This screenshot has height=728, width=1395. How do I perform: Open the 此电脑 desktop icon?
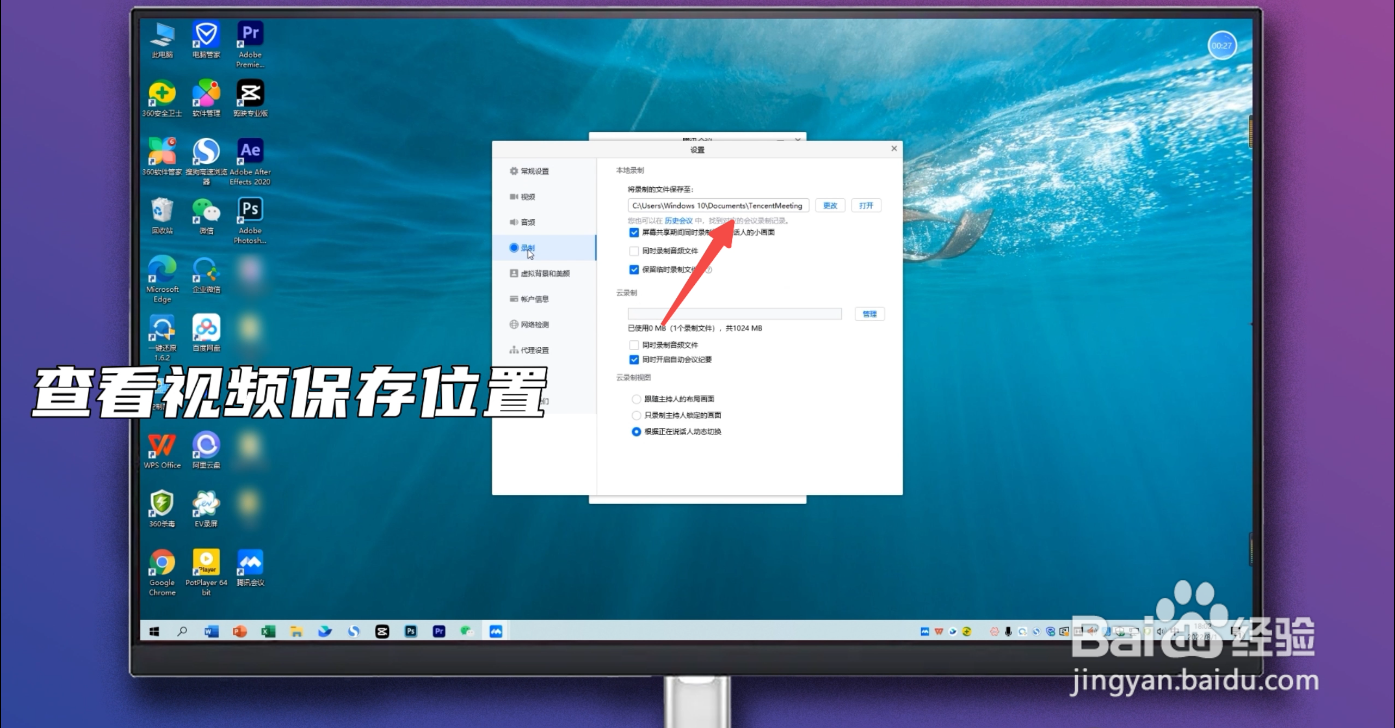coord(162,40)
